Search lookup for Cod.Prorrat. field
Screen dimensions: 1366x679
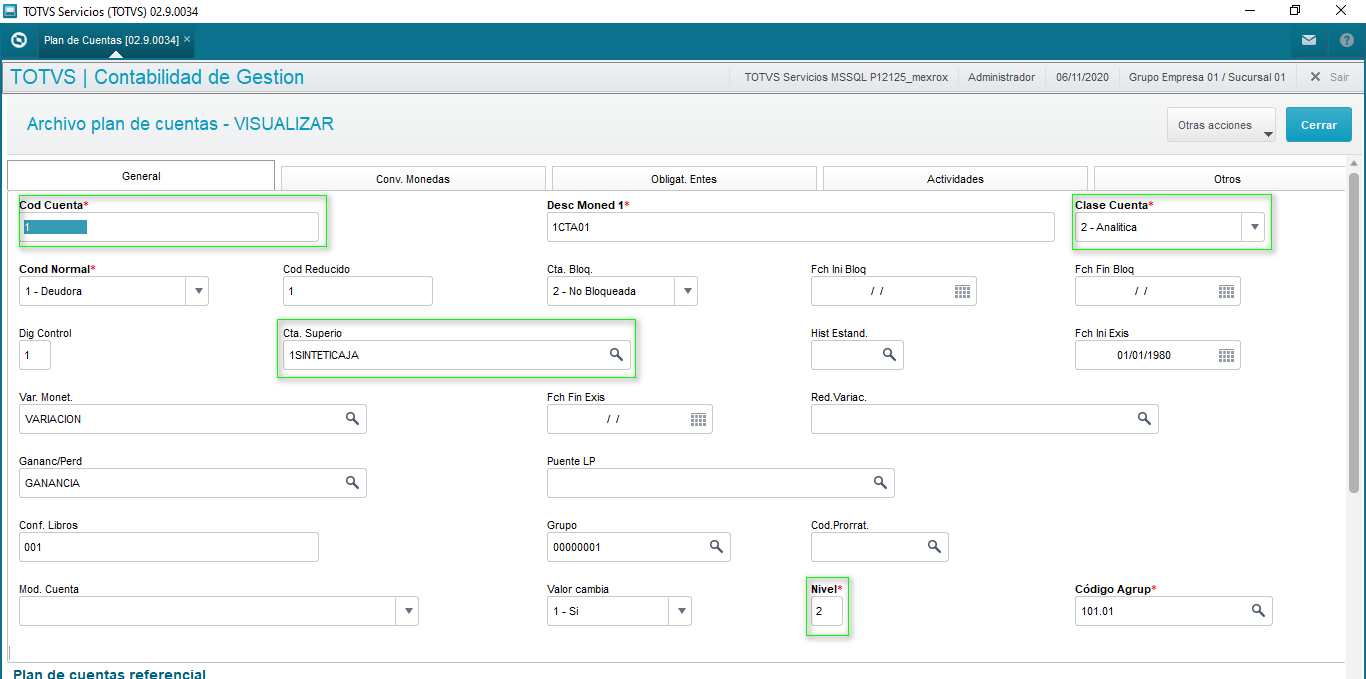[934, 547]
